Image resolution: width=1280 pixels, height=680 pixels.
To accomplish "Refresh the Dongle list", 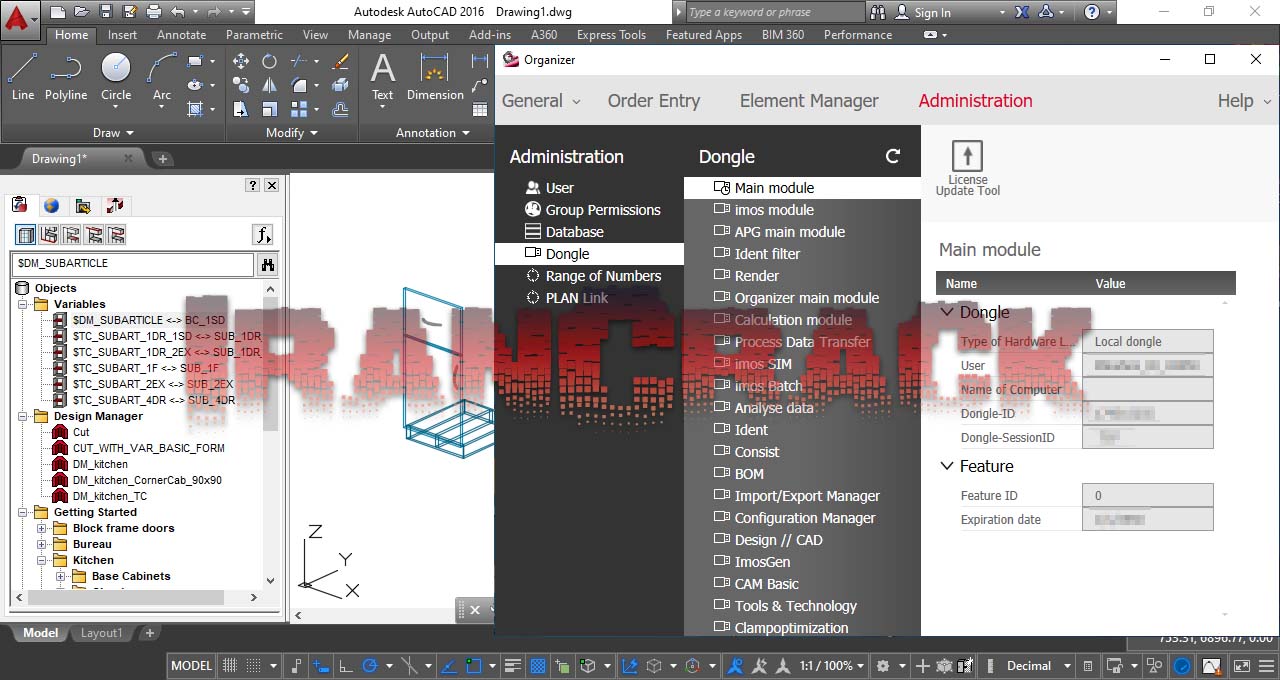I will (893, 156).
